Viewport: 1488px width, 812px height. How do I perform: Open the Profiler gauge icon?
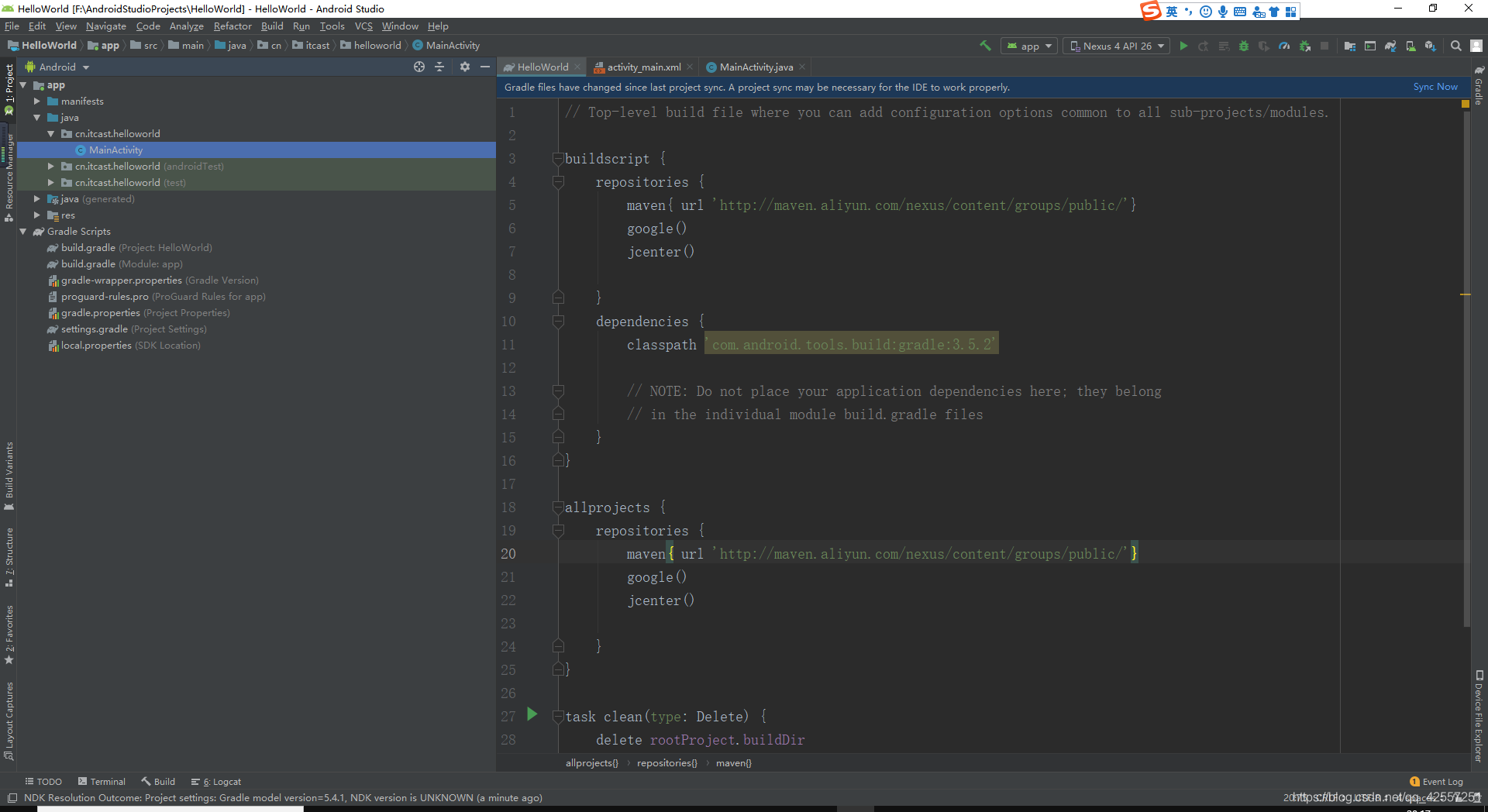tap(1284, 46)
